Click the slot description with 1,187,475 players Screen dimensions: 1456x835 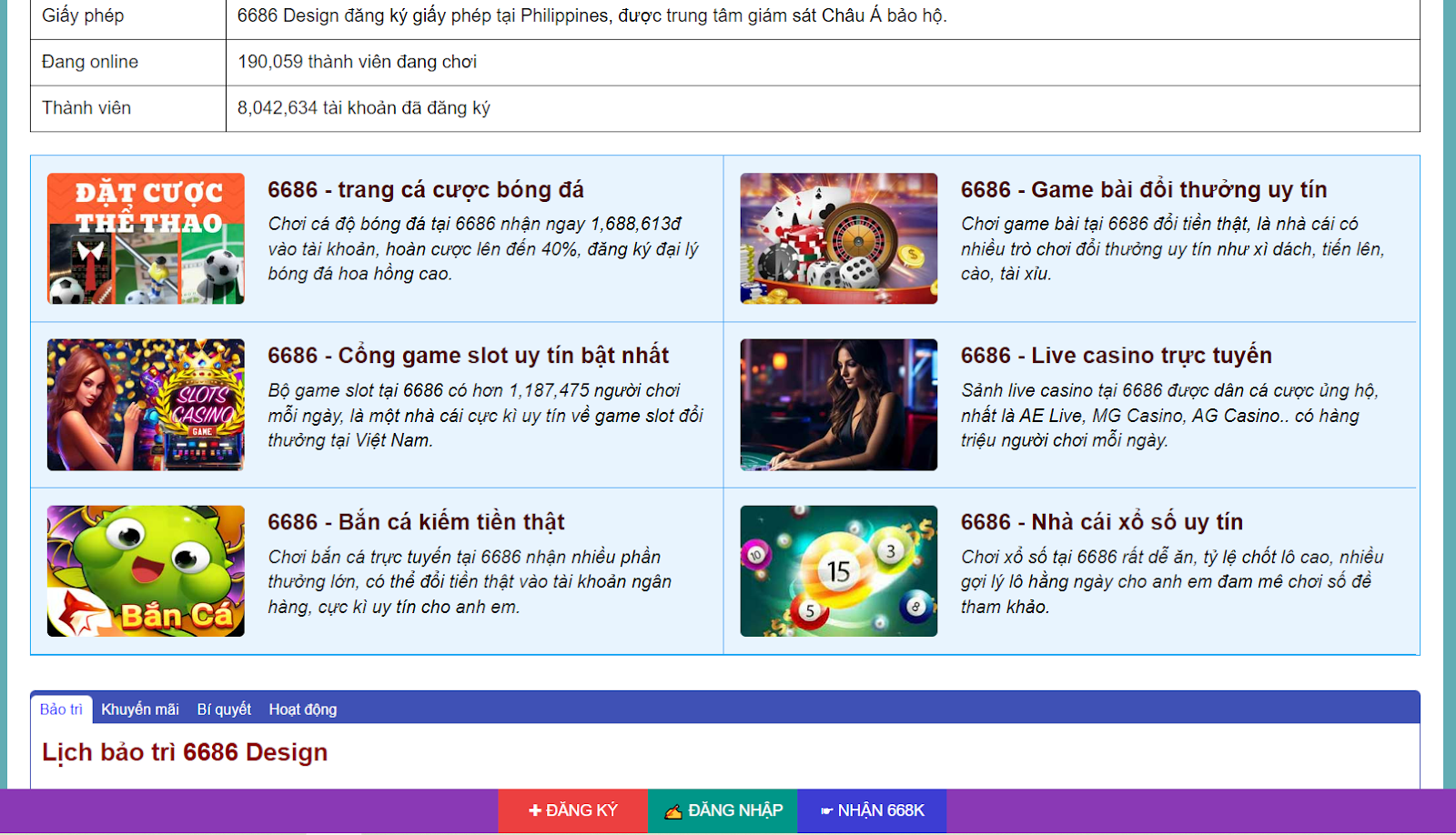[486, 415]
